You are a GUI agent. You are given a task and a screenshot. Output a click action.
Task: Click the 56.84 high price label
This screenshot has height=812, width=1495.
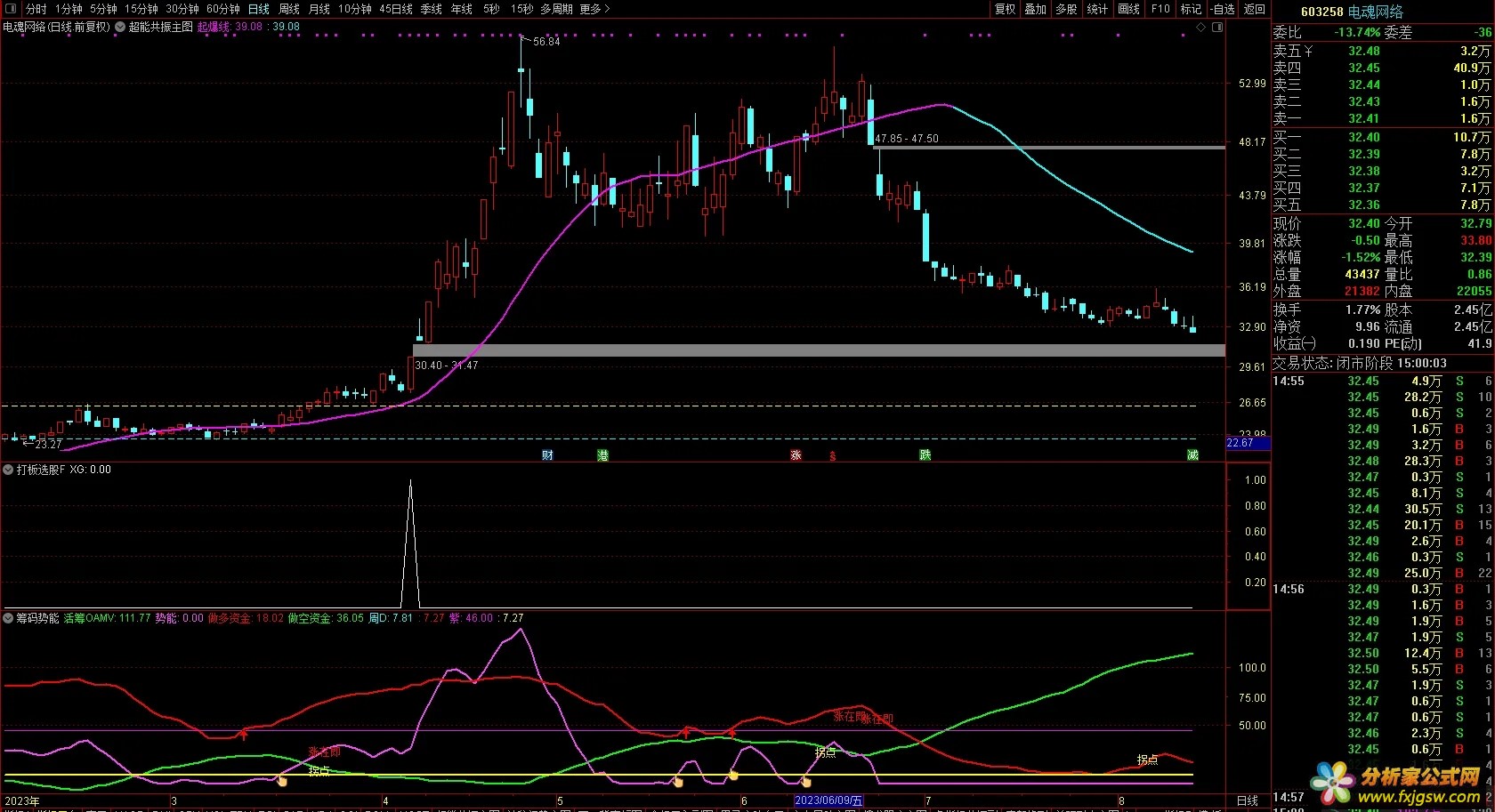coord(547,42)
